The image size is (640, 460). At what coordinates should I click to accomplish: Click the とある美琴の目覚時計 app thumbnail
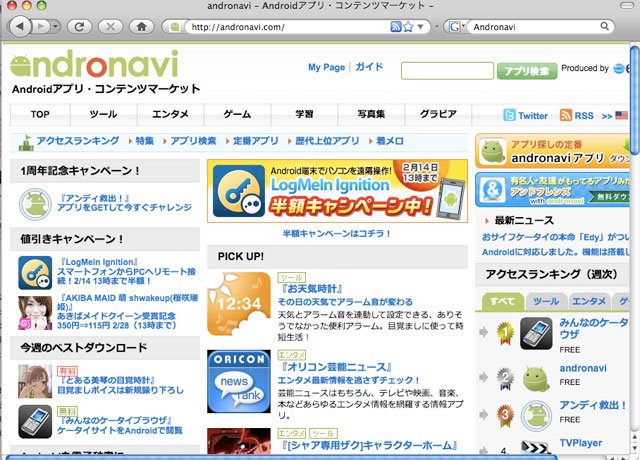pos(35,382)
